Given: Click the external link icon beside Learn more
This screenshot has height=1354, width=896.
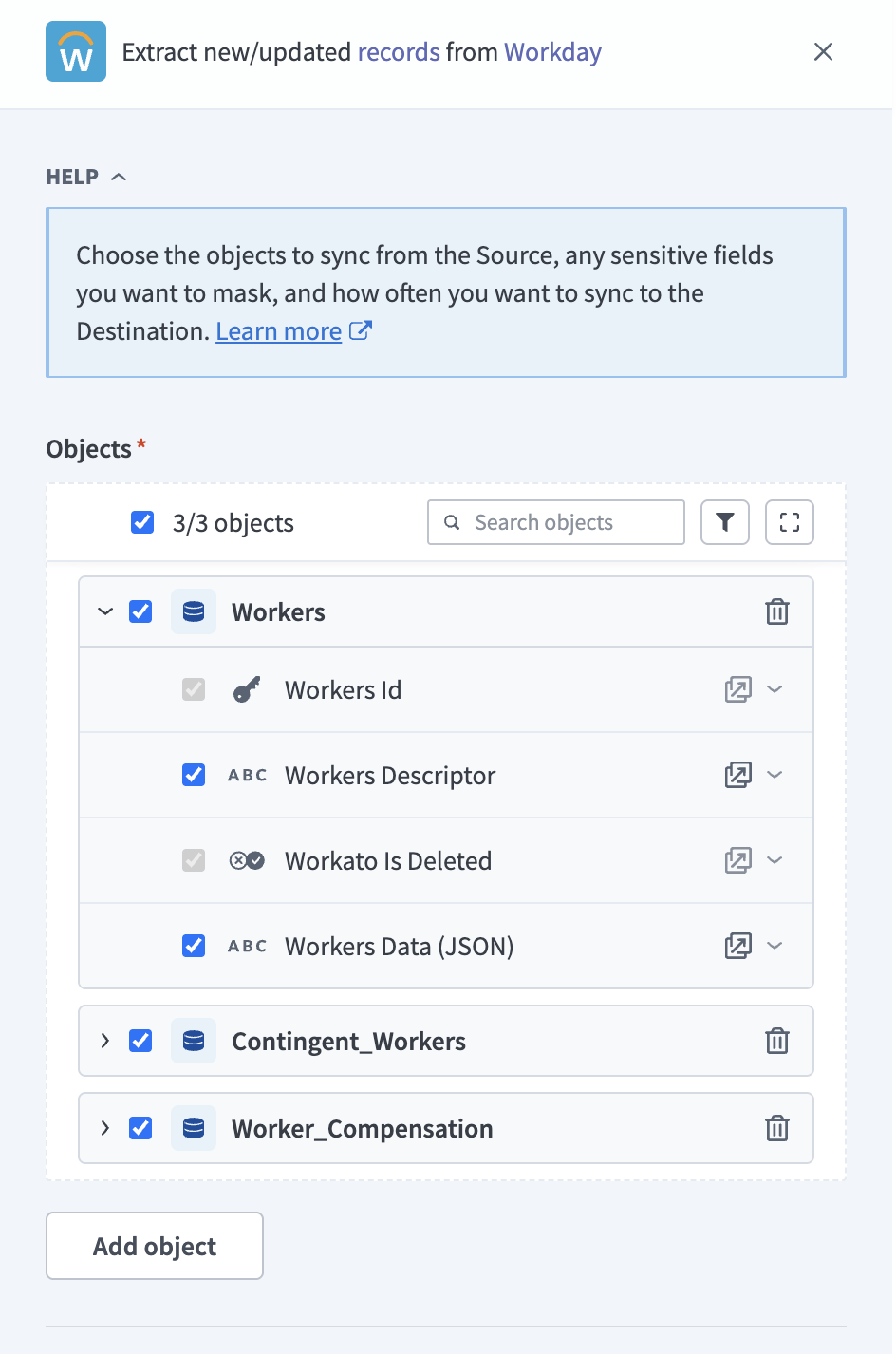Looking at the screenshot, I should point(361,330).
